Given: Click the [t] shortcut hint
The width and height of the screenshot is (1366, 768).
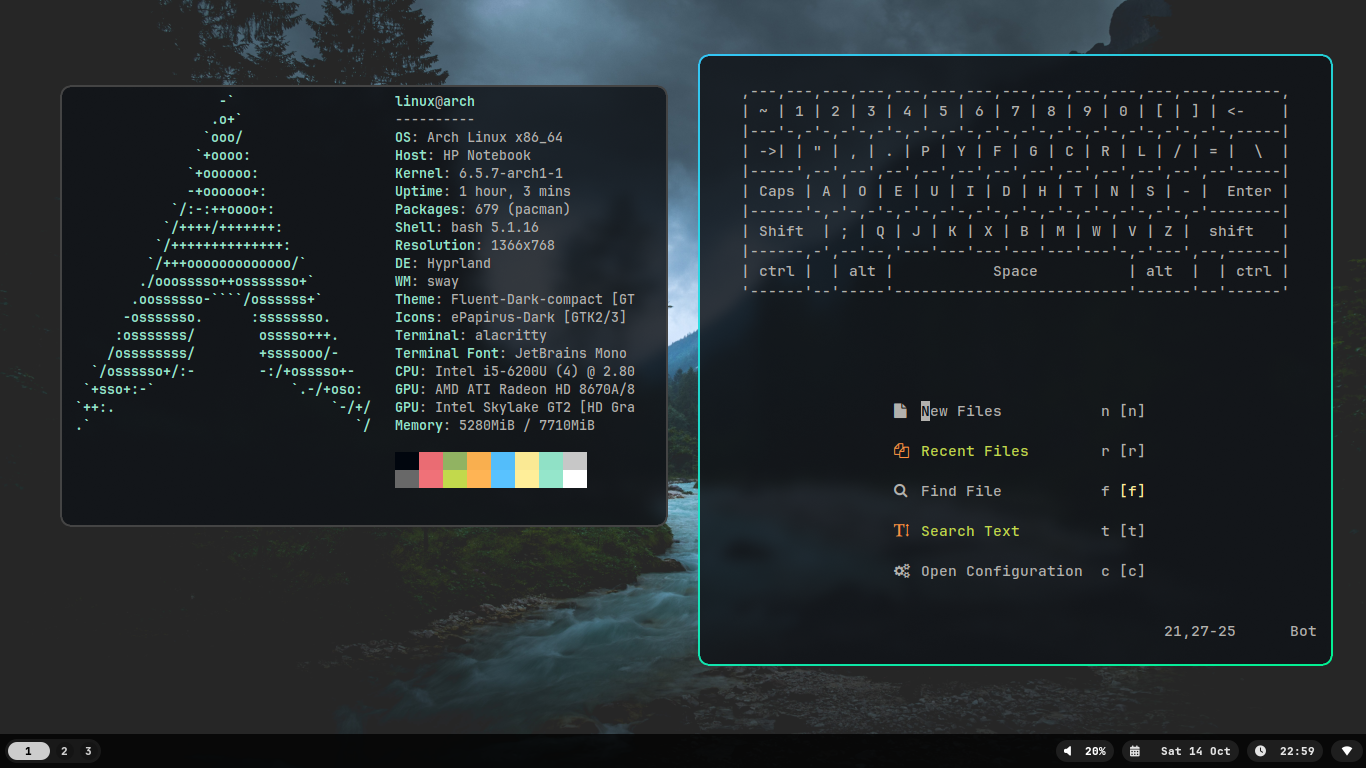Looking at the screenshot, I should point(1132,531).
